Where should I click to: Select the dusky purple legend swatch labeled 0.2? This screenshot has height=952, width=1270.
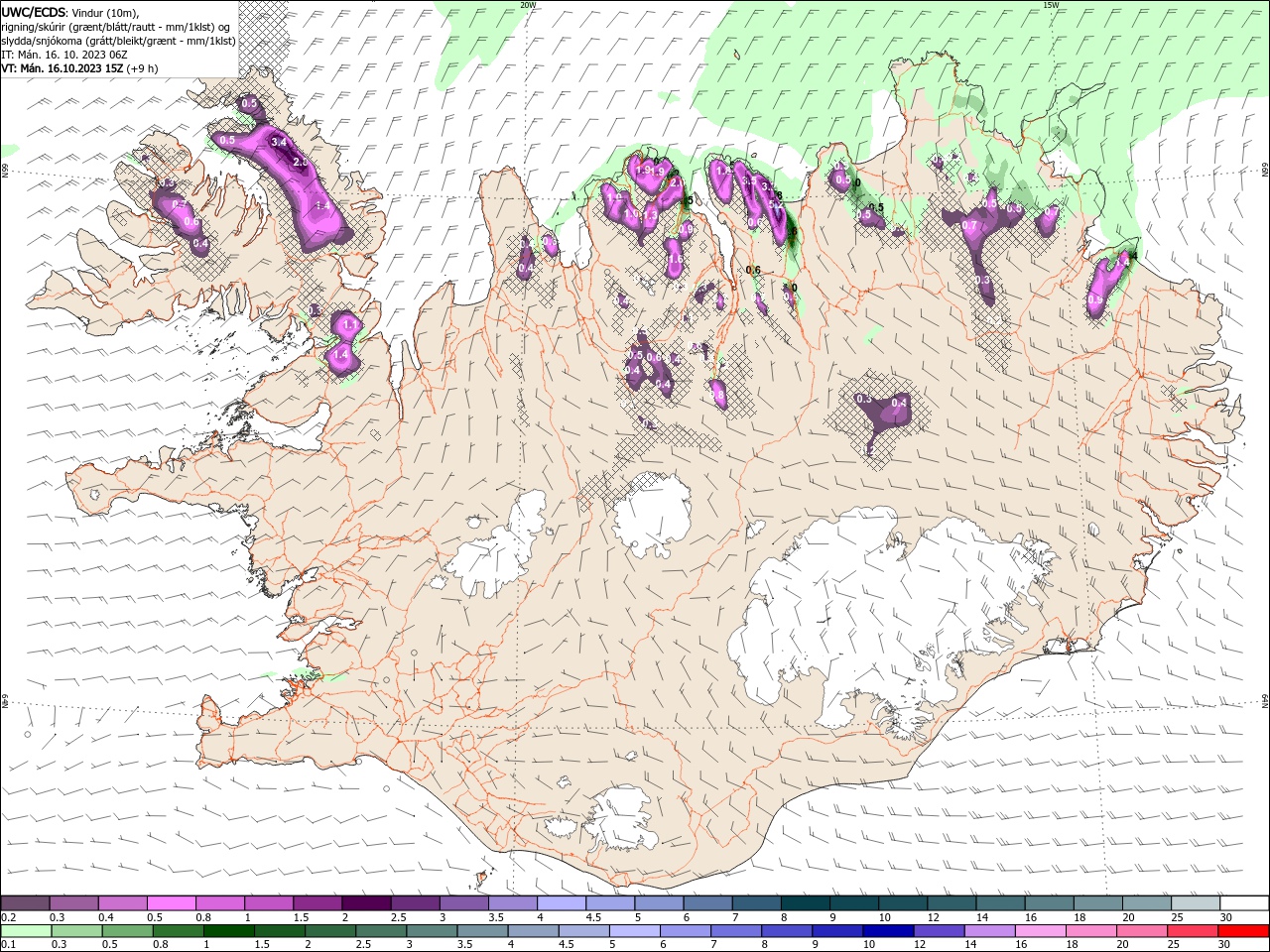coord(25,903)
